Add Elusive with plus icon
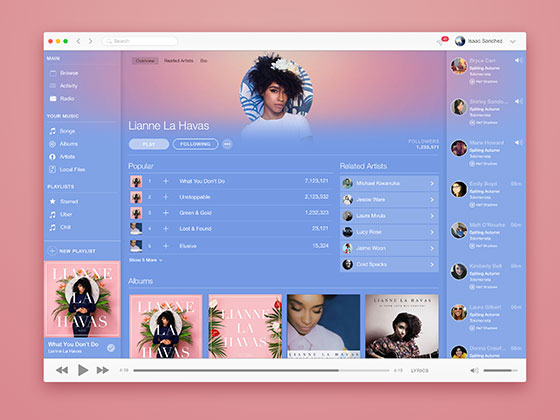 166,246
